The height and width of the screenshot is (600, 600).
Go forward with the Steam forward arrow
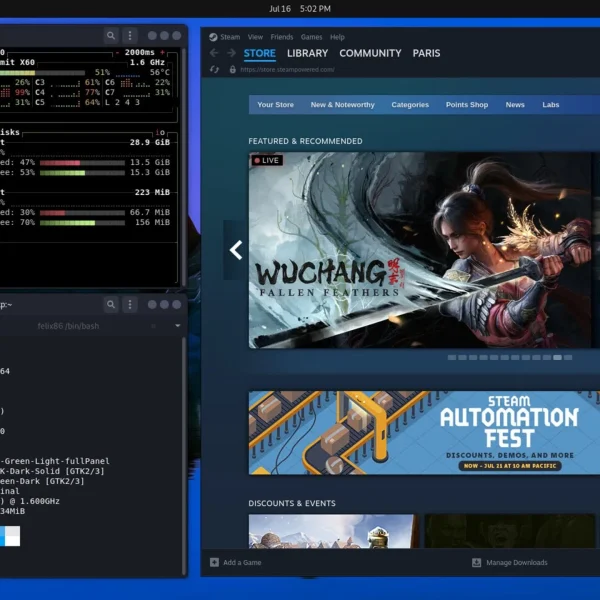[x=231, y=53]
